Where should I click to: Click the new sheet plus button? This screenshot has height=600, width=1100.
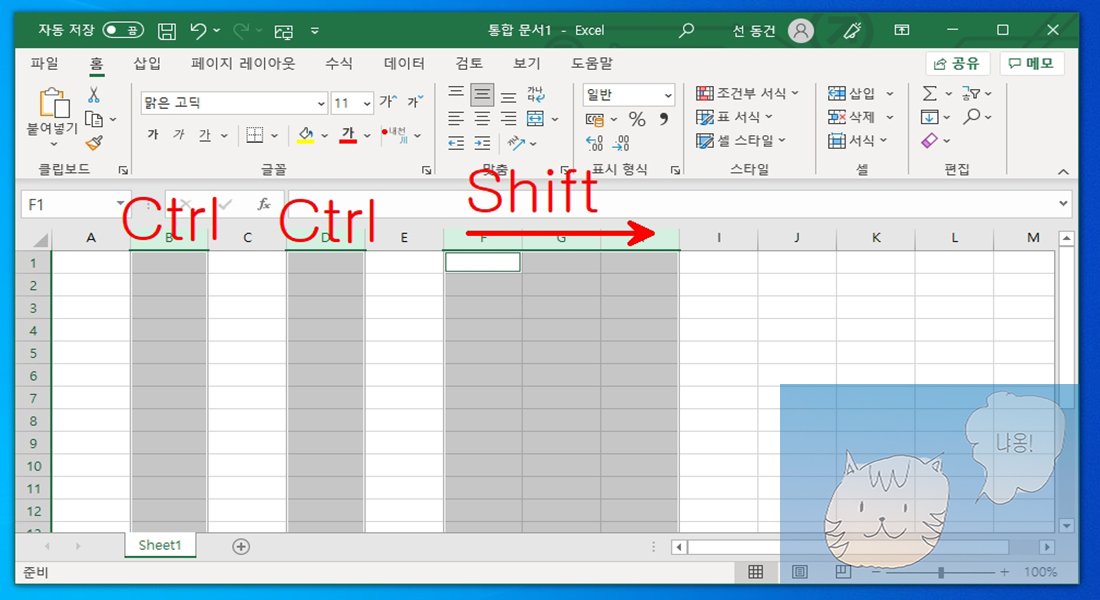[241, 547]
